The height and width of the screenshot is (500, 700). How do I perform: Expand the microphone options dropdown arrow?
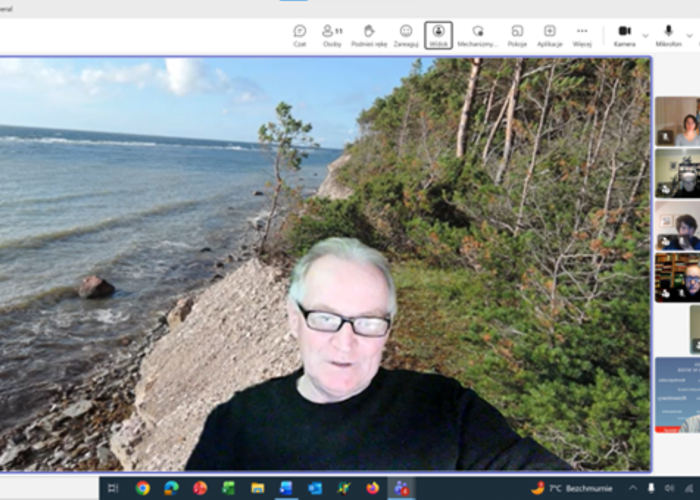tap(688, 35)
